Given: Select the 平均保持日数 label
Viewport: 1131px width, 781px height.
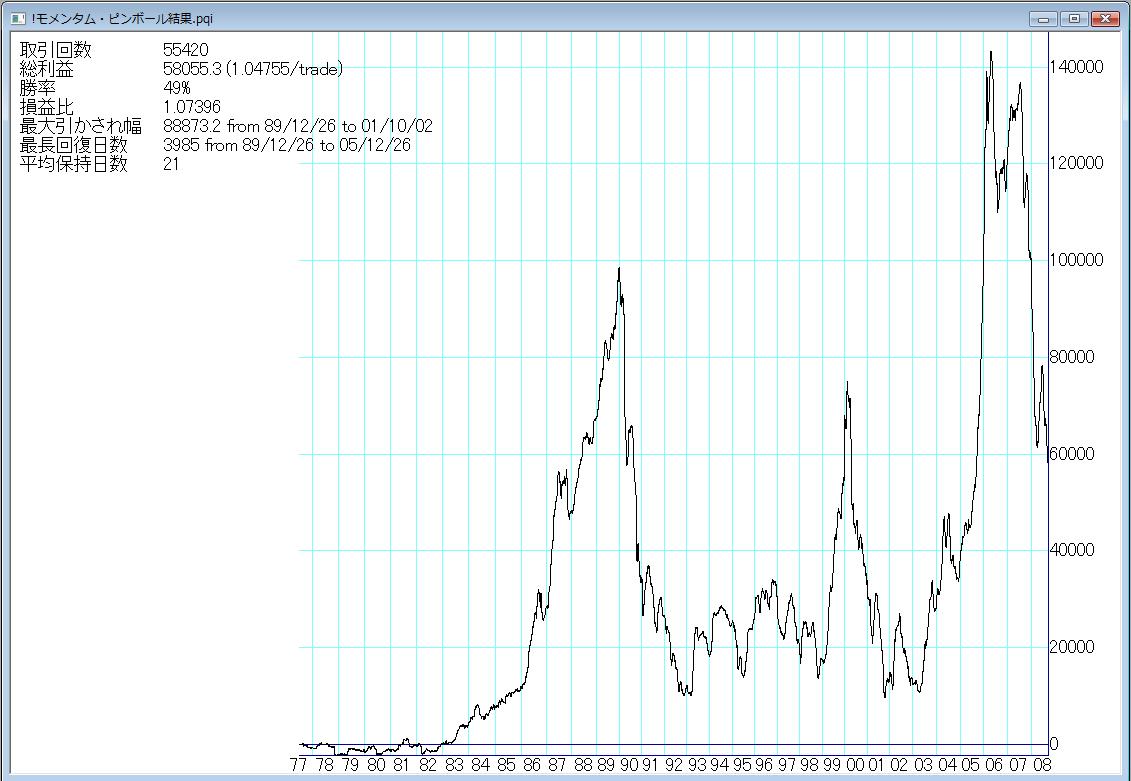Looking at the screenshot, I should (x=74, y=164).
